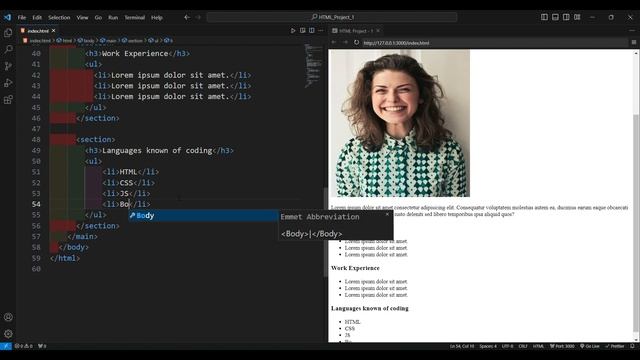Viewport: 640px width, 360px height.
Task: Open notifications bell in status bar
Action: pos(632,346)
